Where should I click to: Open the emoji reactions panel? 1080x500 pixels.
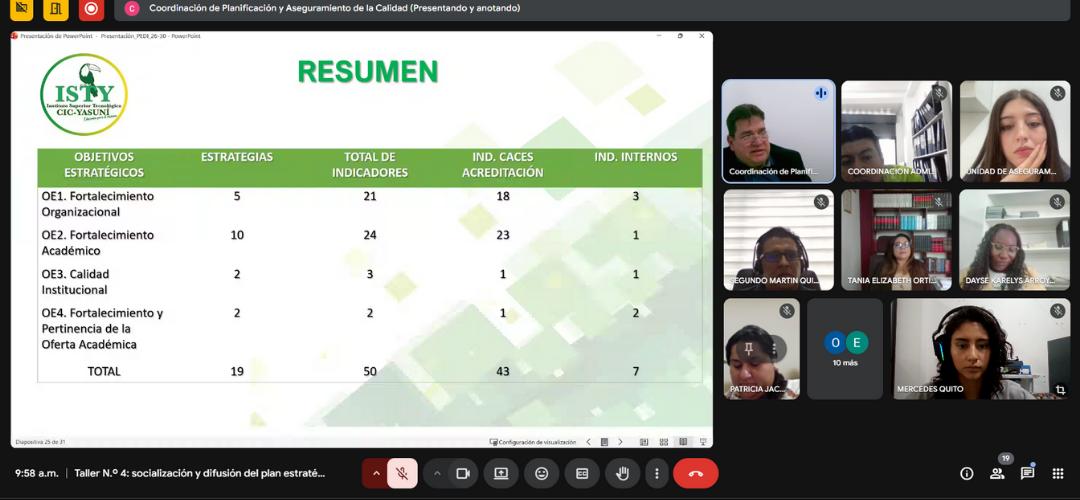pos(541,473)
